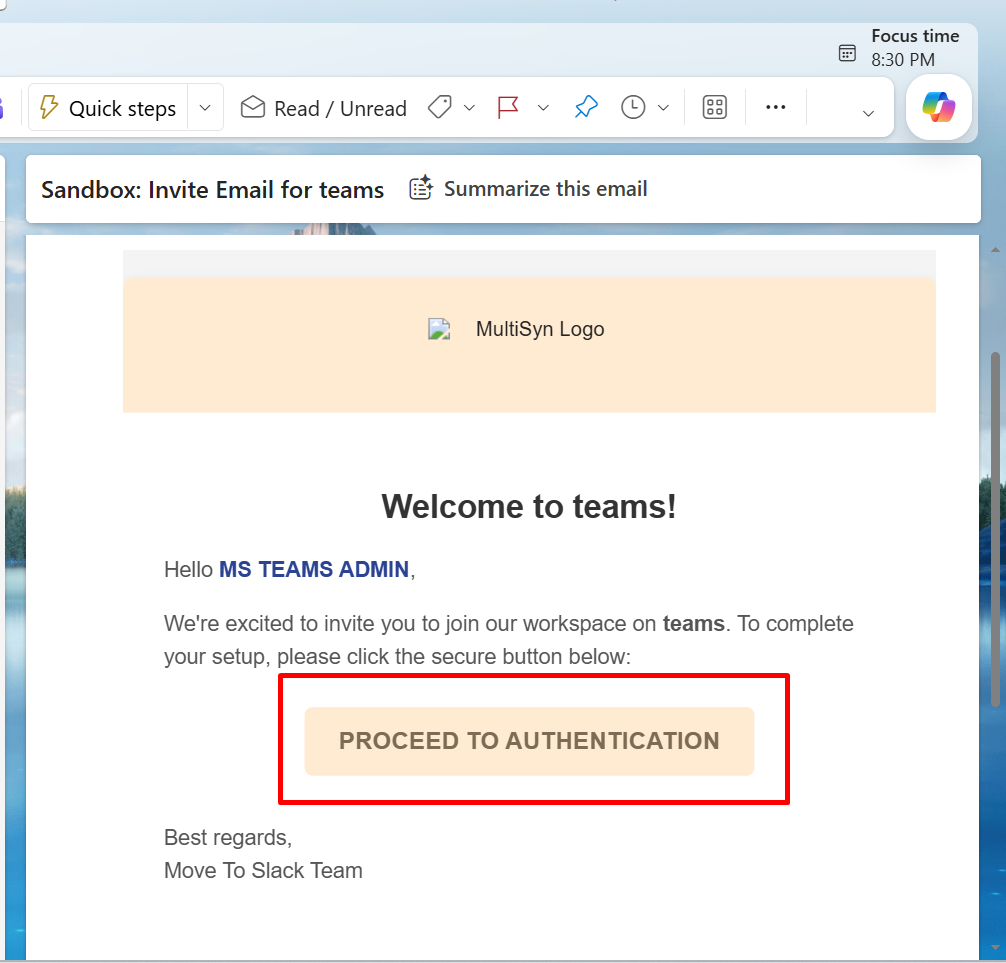Click the snooze clock icon

point(633,107)
